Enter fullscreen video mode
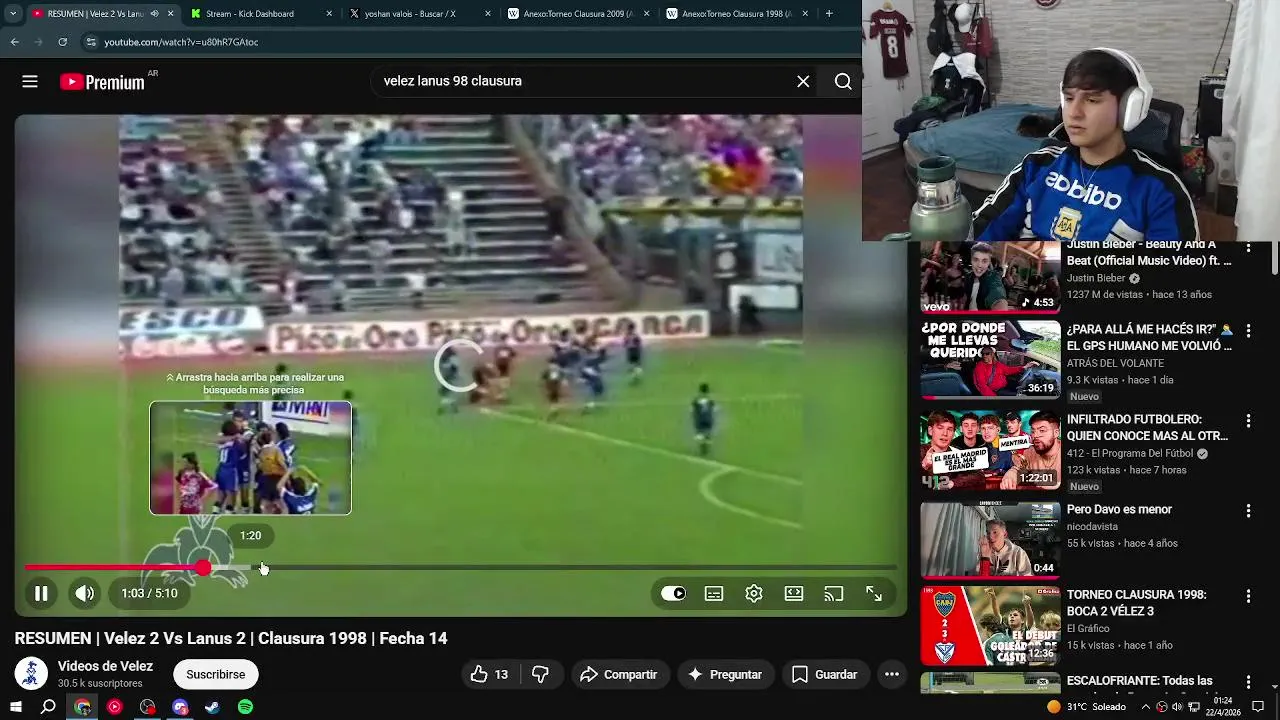 874,593
